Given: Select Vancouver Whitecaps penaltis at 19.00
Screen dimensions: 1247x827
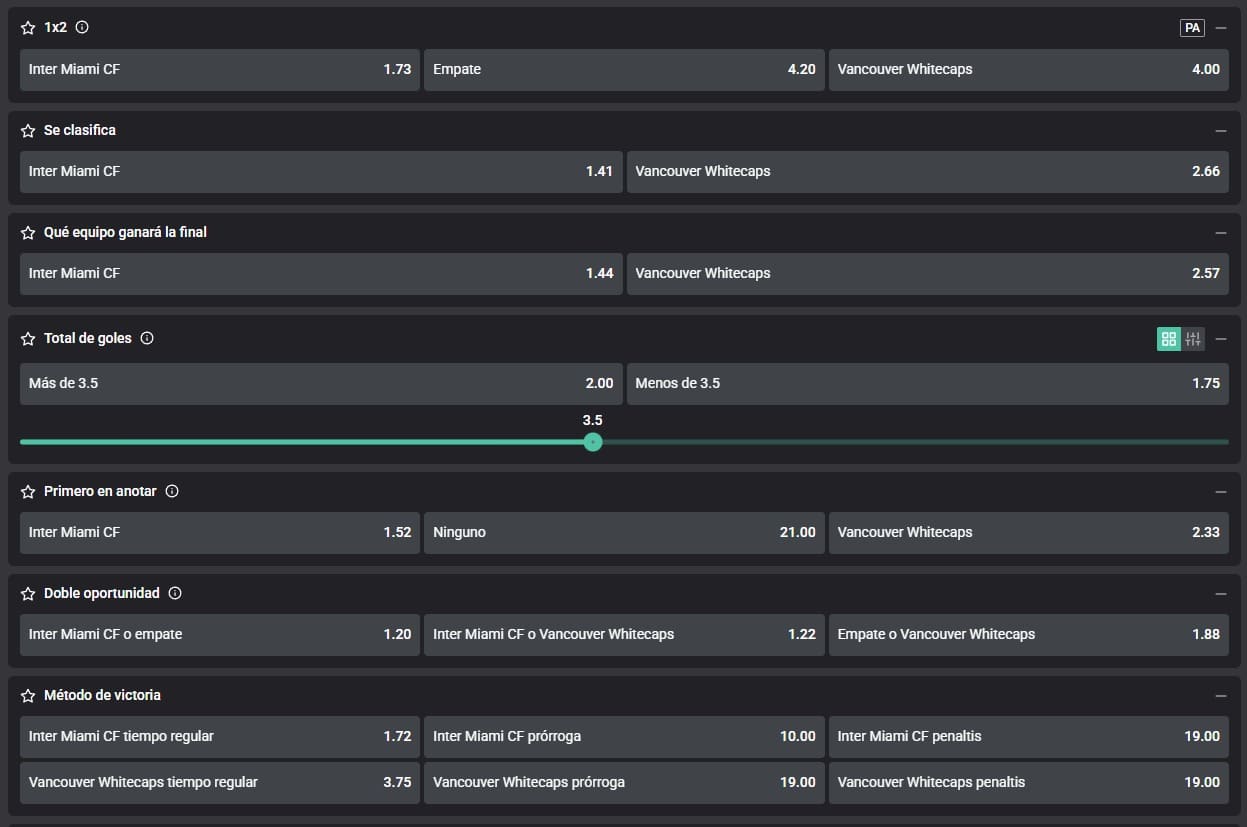Looking at the screenshot, I should (x=1028, y=782).
